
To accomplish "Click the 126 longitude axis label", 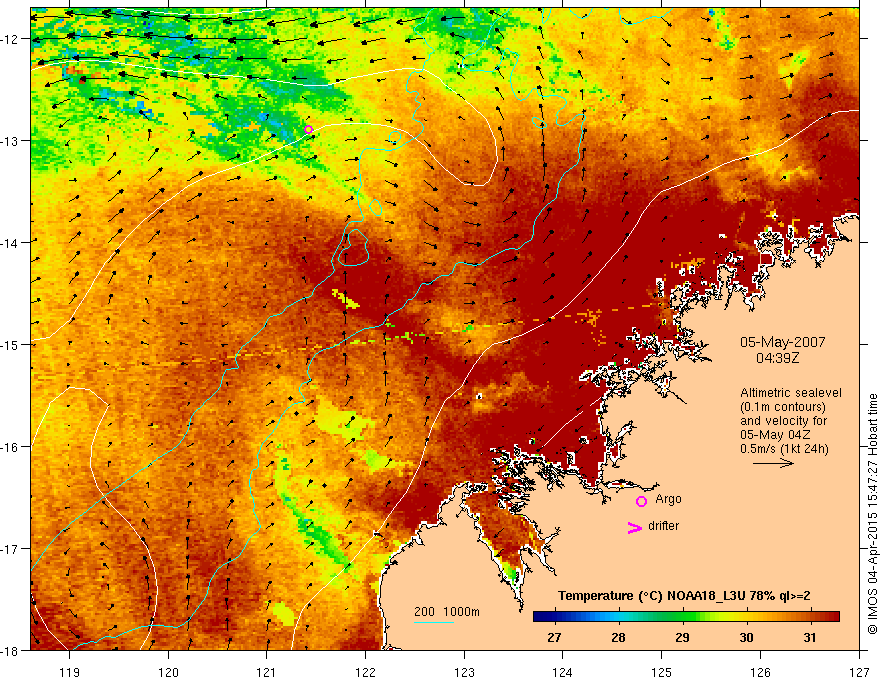I will tap(760, 672).
